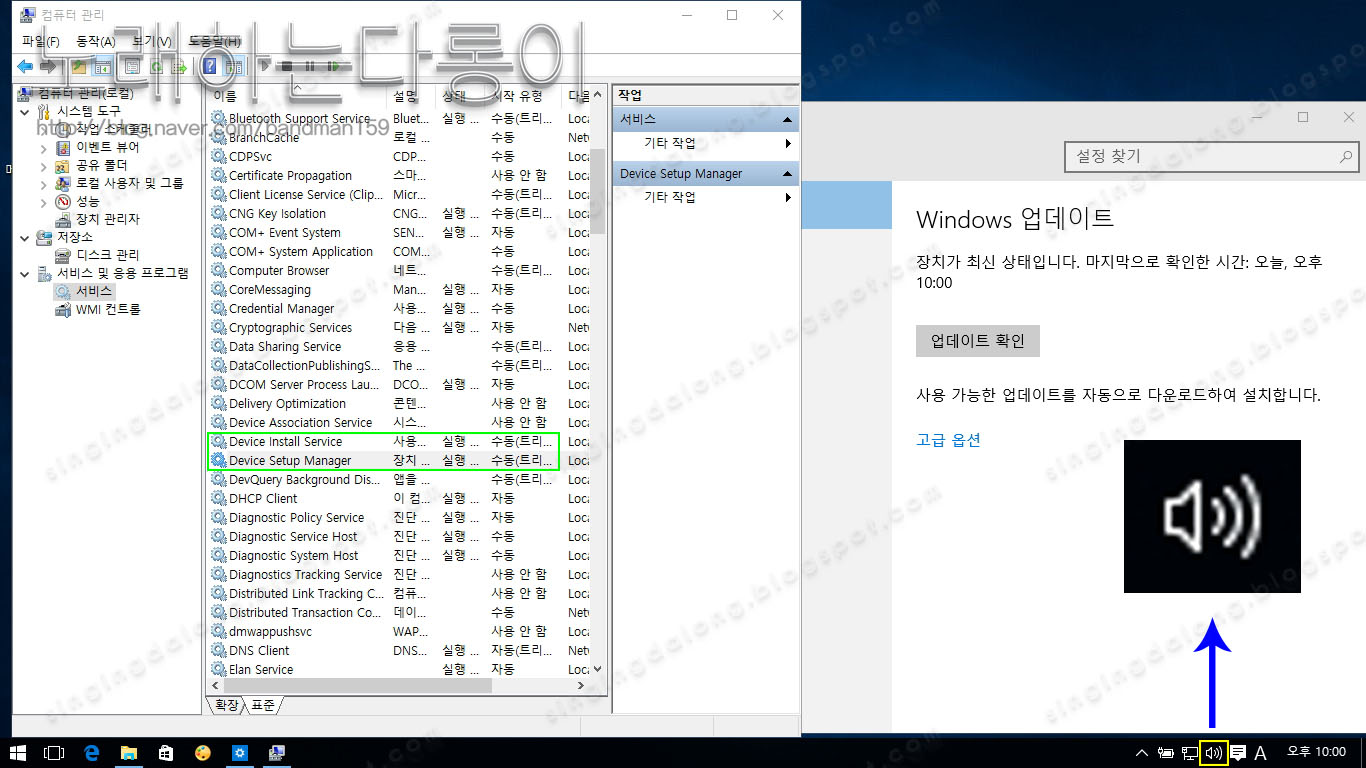
Task: Click the Forward navigation arrow in the toolbar
Action: pyautogui.click(x=46, y=66)
